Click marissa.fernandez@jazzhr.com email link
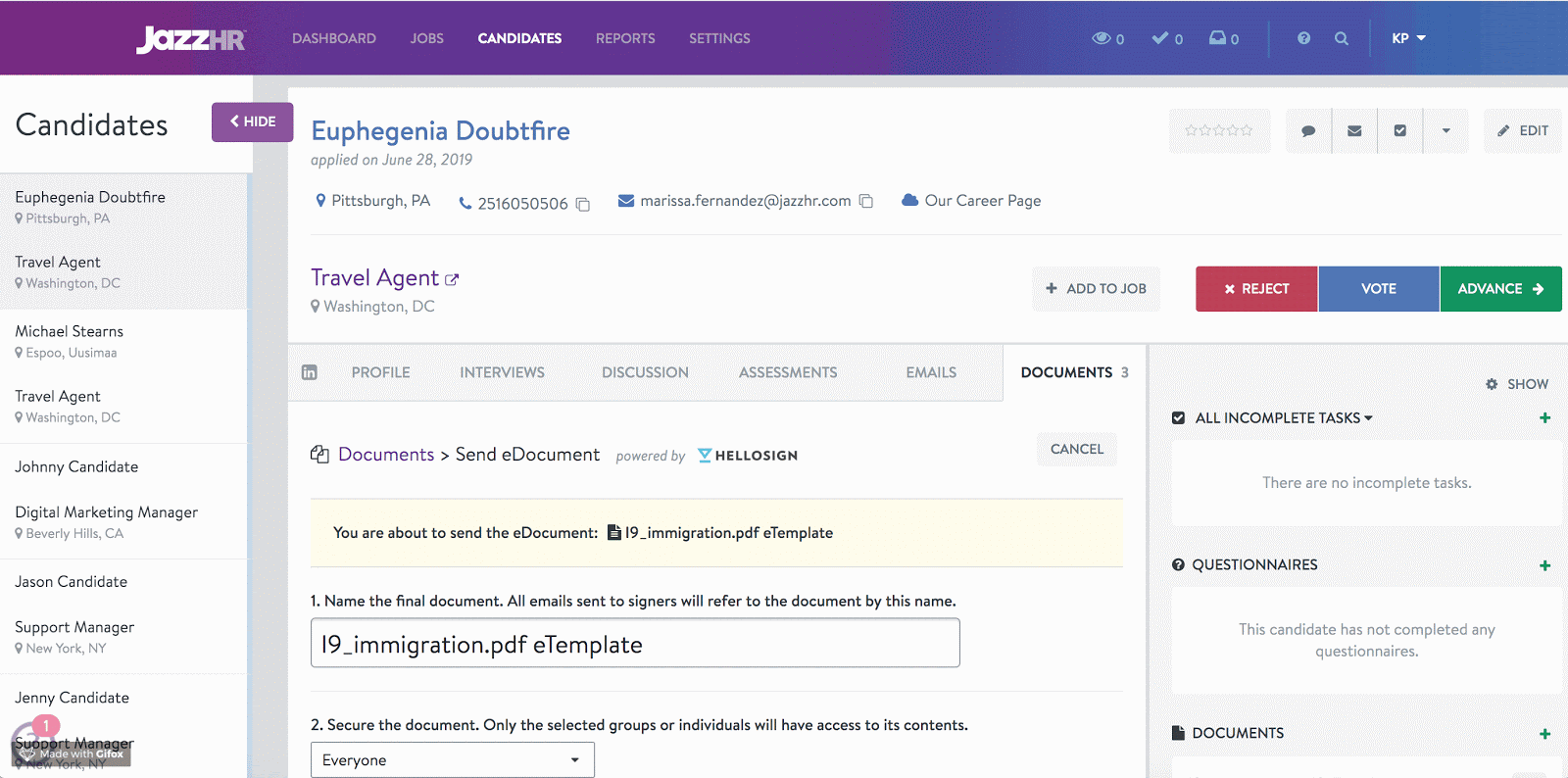 (746, 201)
